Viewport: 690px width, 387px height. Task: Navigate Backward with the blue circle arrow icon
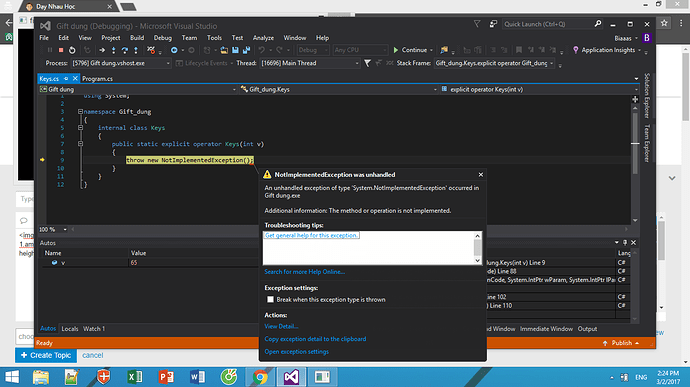pyautogui.click(x=174, y=50)
